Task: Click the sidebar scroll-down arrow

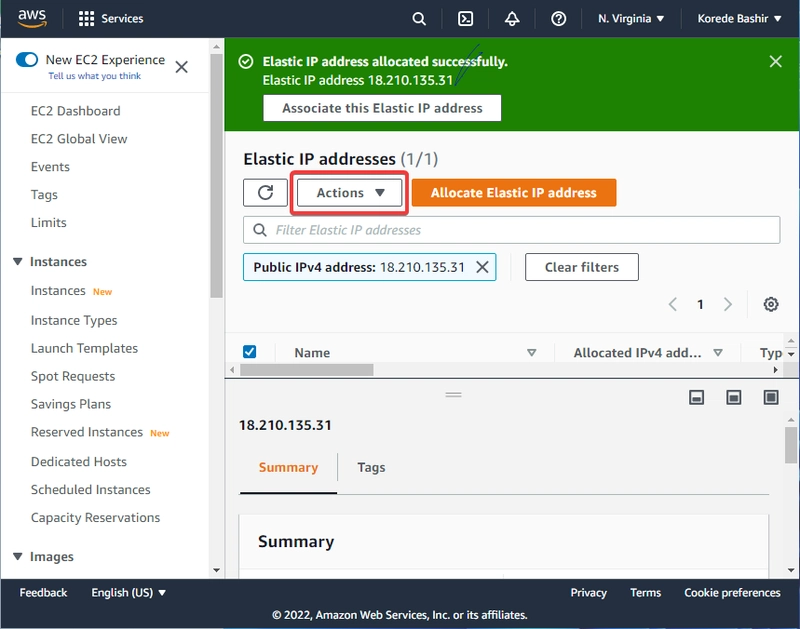Action: tap(216, 570)
